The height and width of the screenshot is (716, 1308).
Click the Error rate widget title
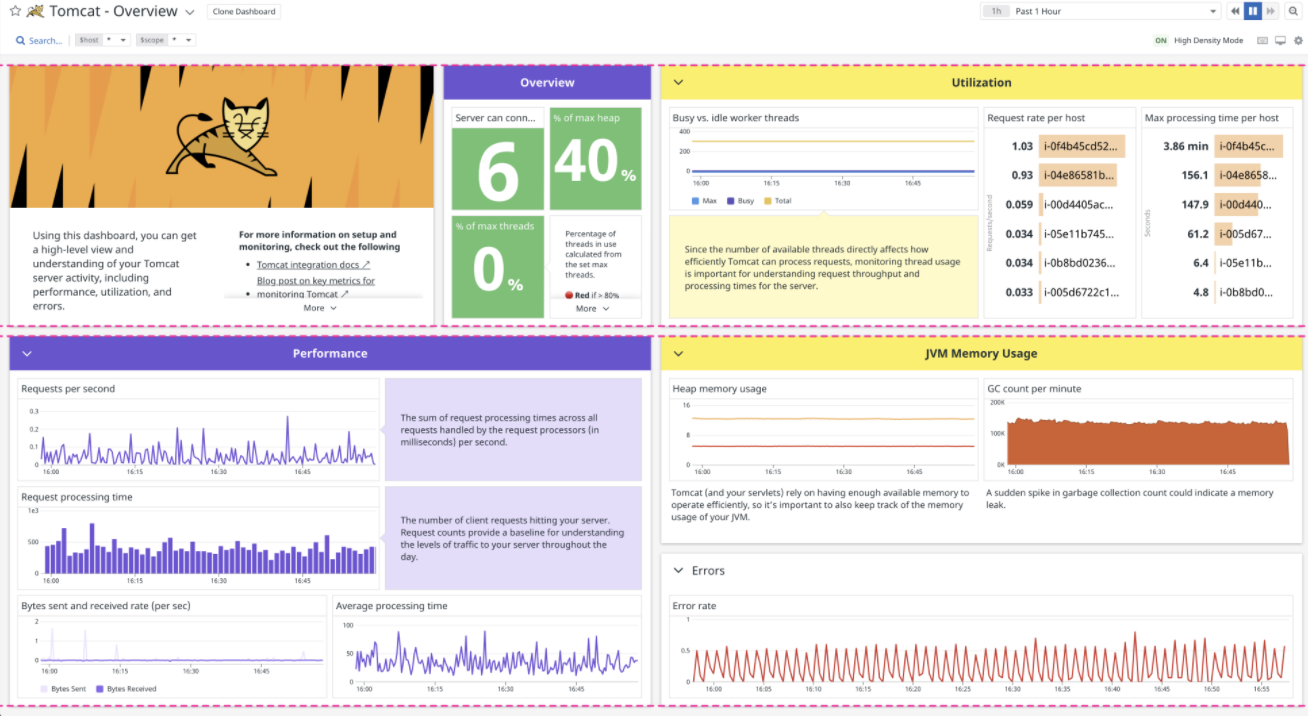coord(696,606)
